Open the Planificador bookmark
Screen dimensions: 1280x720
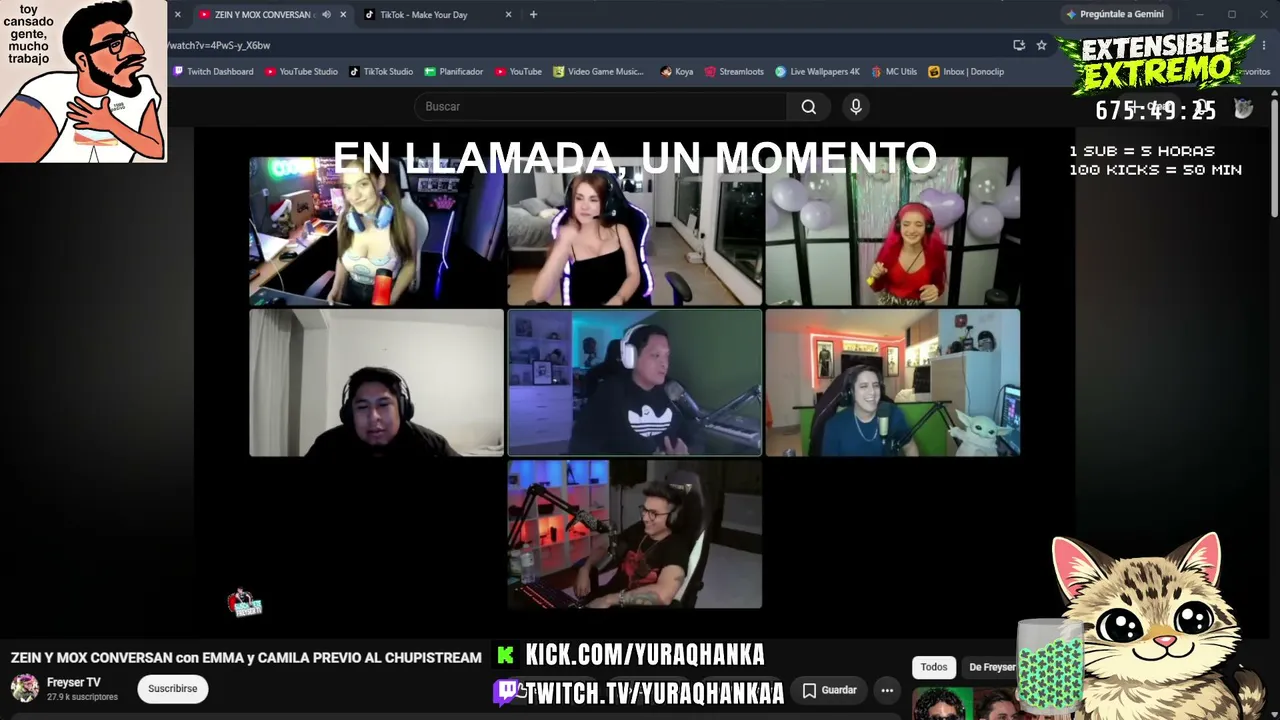pos(454,72)
